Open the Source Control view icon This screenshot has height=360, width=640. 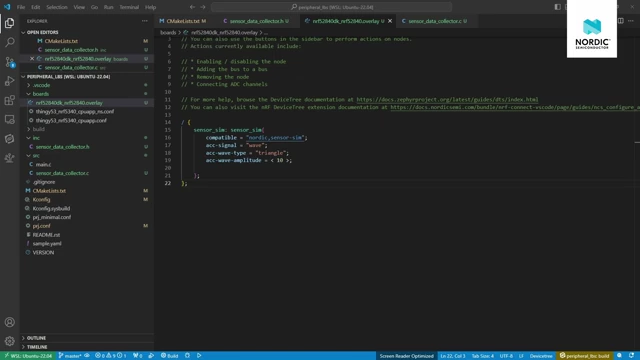point(9,62)
